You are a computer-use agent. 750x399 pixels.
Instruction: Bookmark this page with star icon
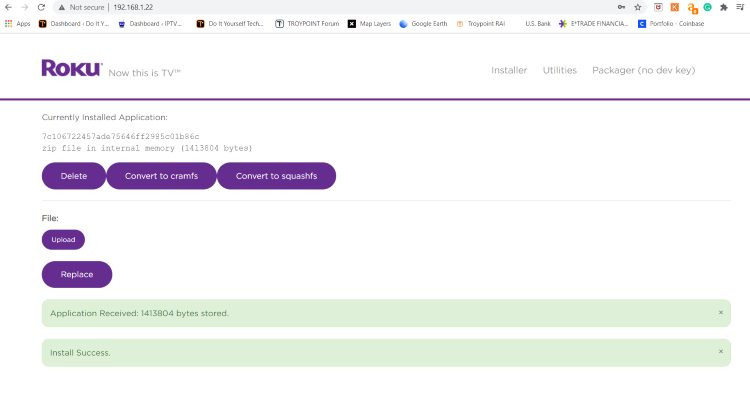pos(638,7)
